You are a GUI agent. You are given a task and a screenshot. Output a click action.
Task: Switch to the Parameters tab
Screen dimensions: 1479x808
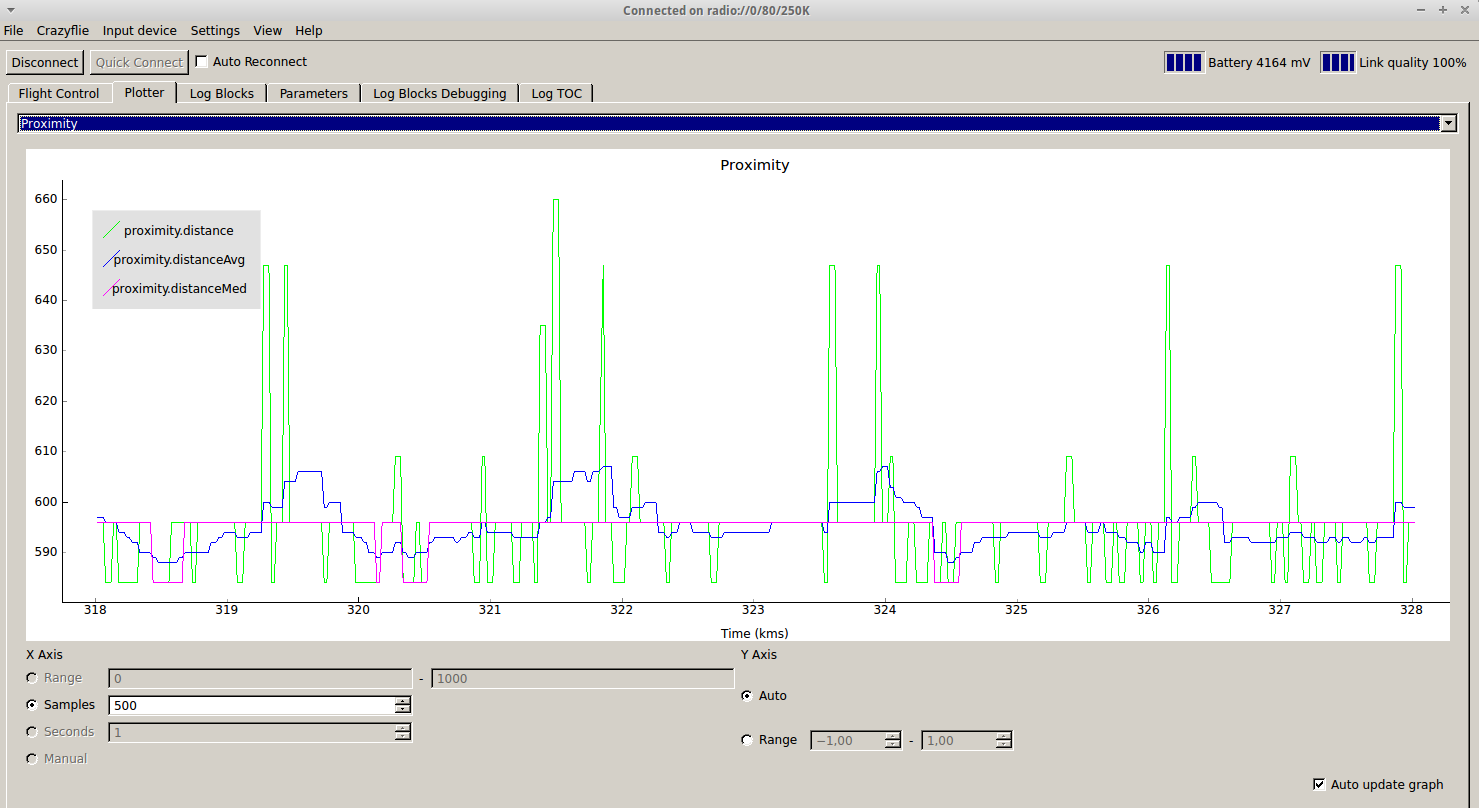[x=313, y=93]
